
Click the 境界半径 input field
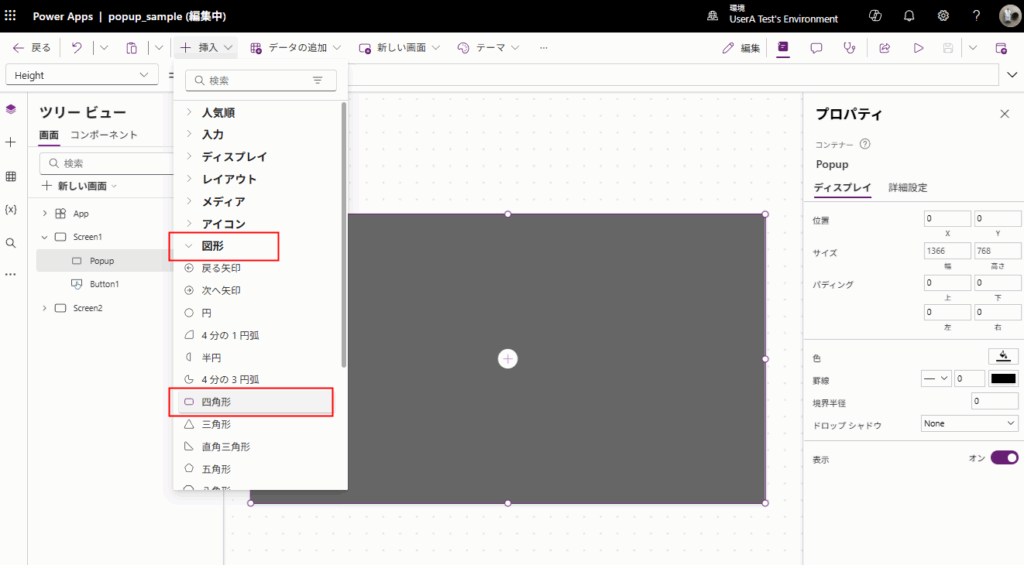coord(995,401)
